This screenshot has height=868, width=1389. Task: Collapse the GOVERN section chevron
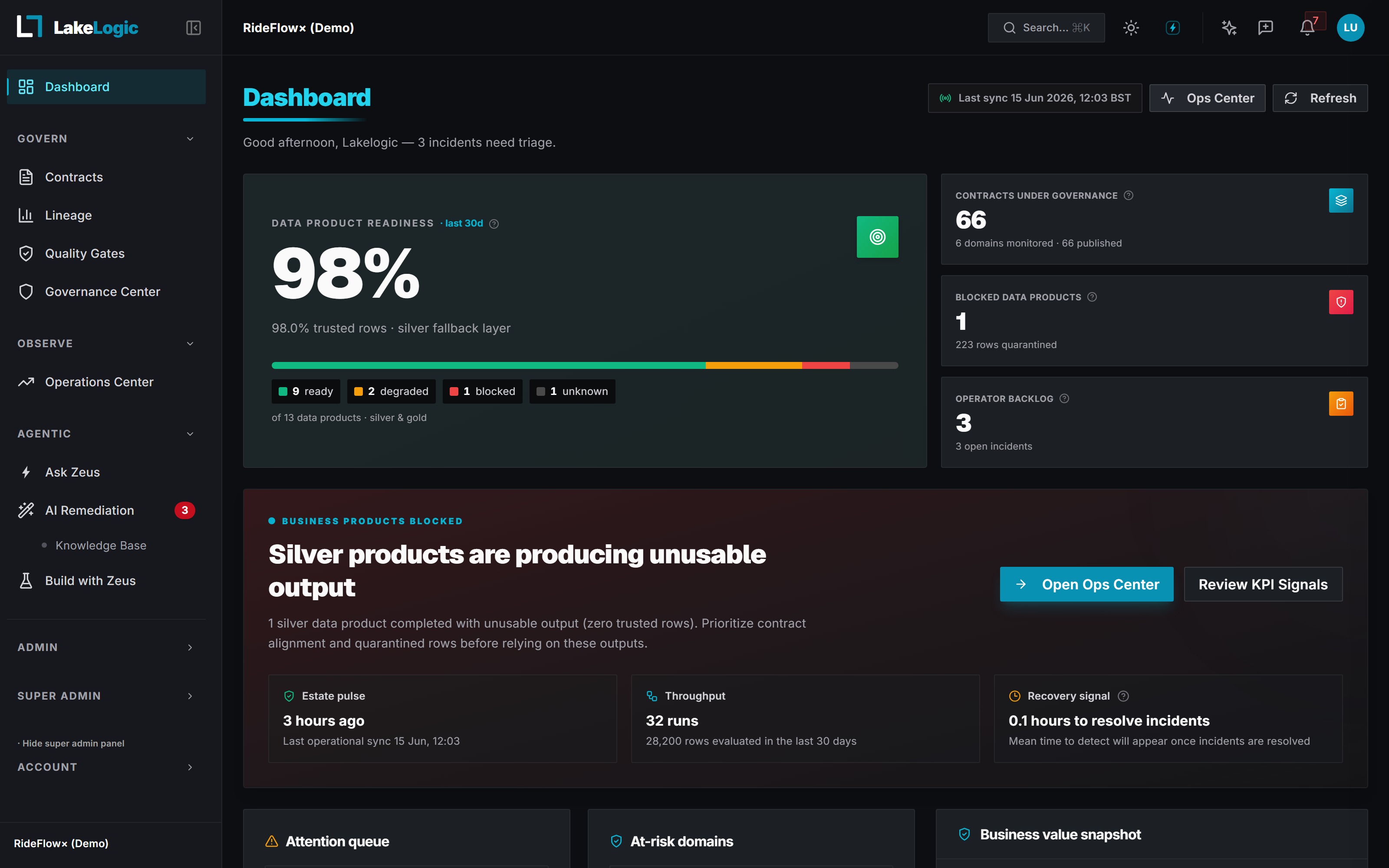coord(190,138)
